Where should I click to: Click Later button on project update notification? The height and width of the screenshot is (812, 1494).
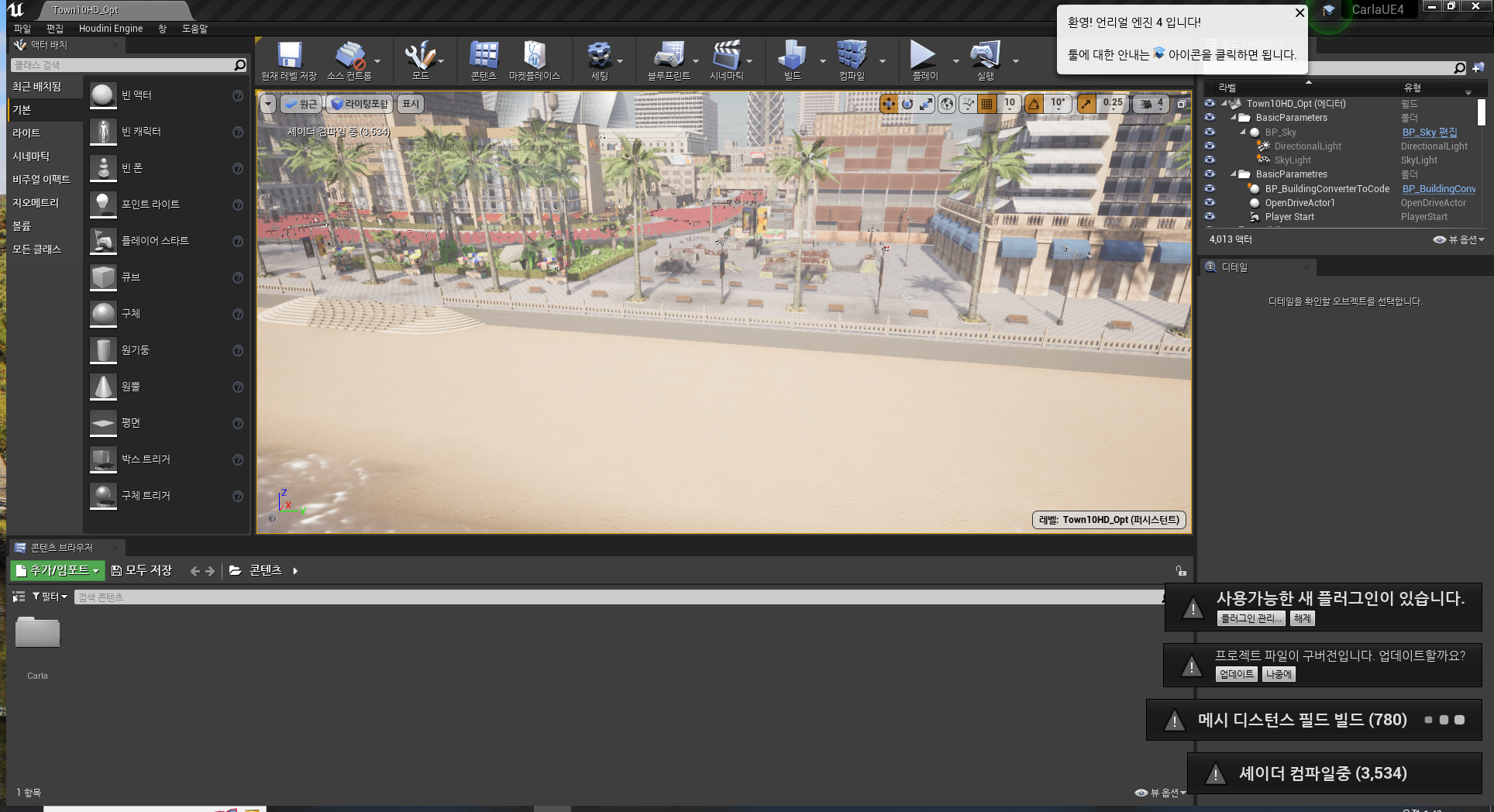pos(1279,674)
